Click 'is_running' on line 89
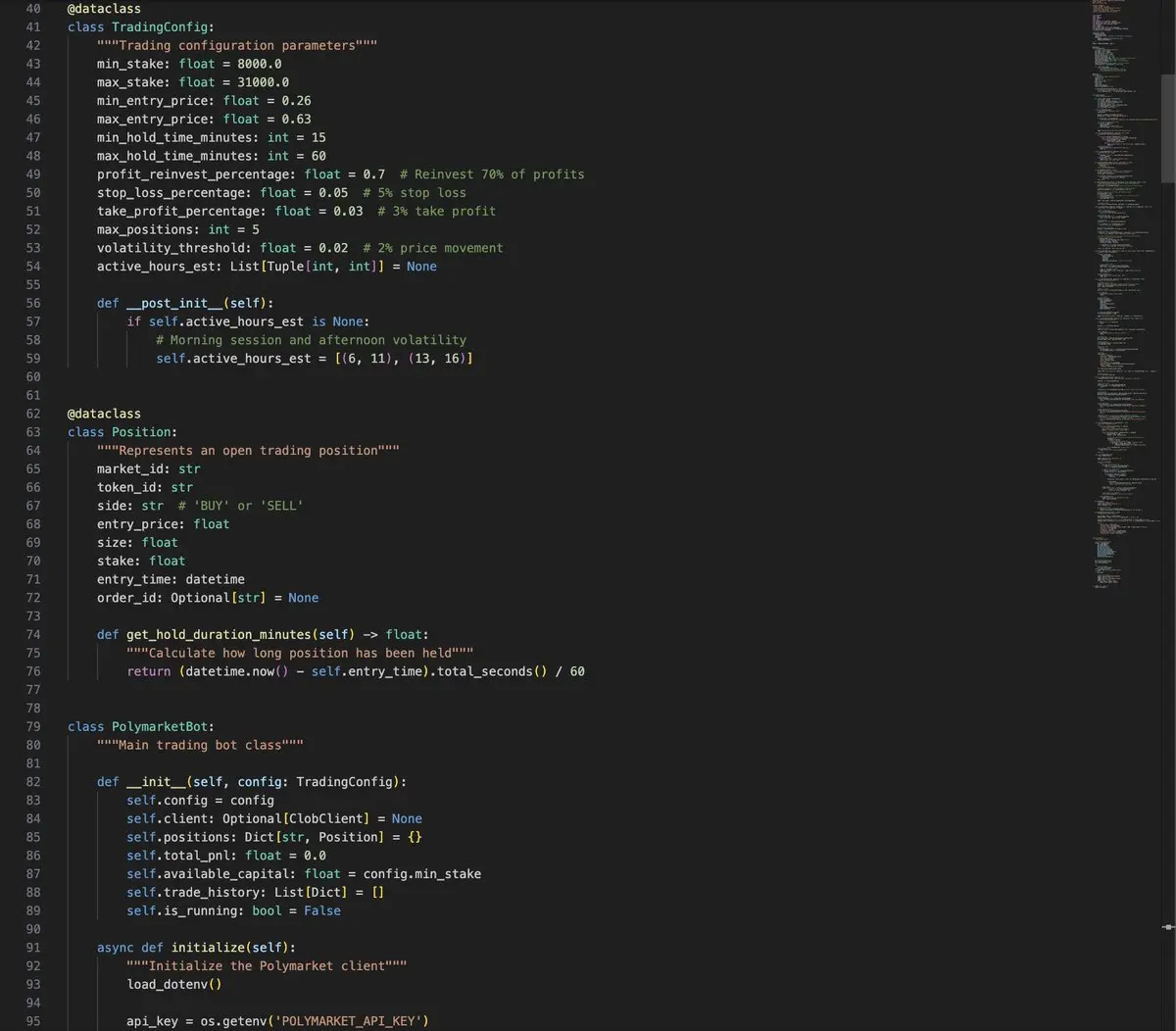Image resolution: width=1176 pixels, height=1031 pixels. tap(200, 911)
